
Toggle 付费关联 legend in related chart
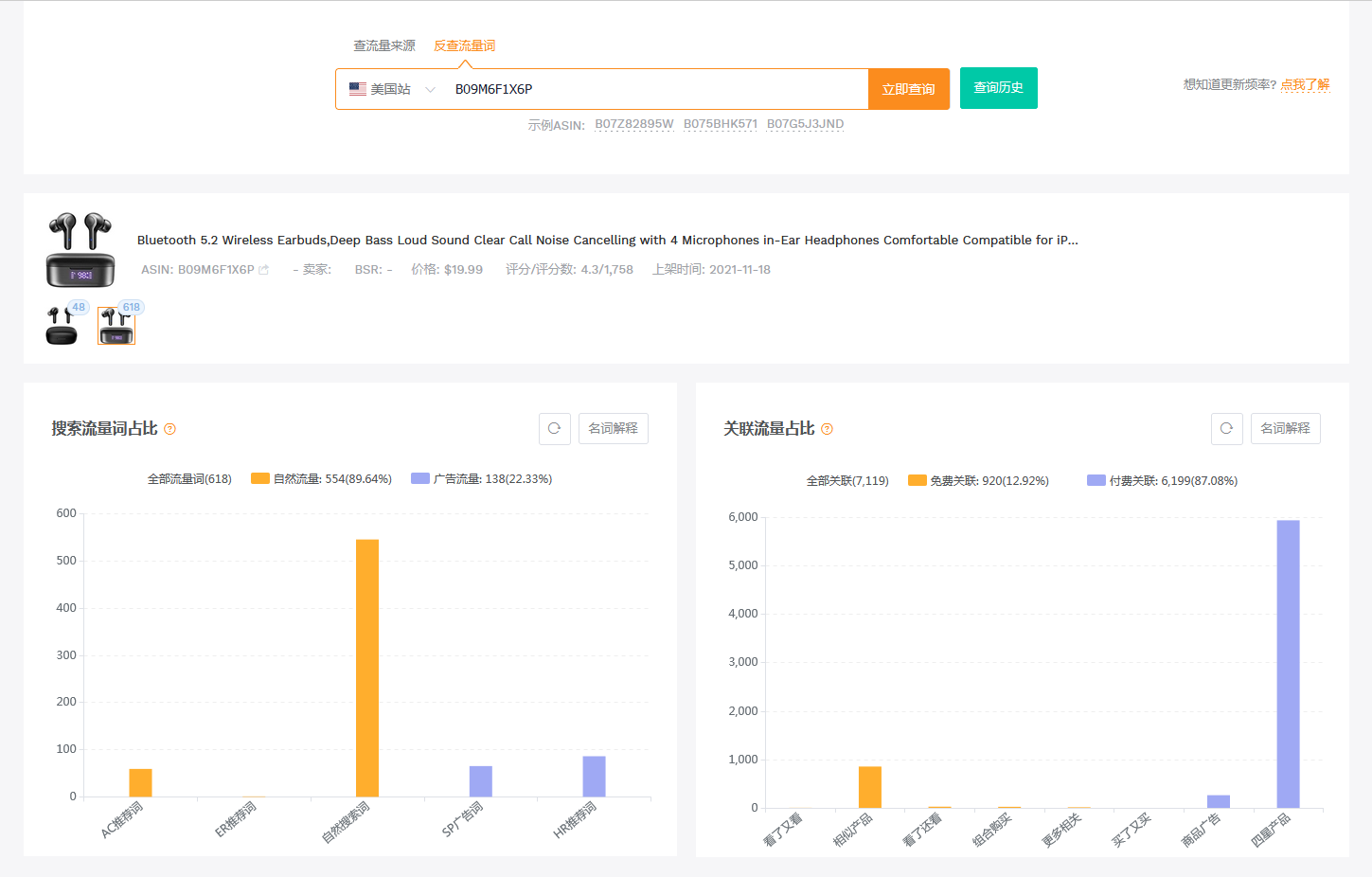[1162, 481]
